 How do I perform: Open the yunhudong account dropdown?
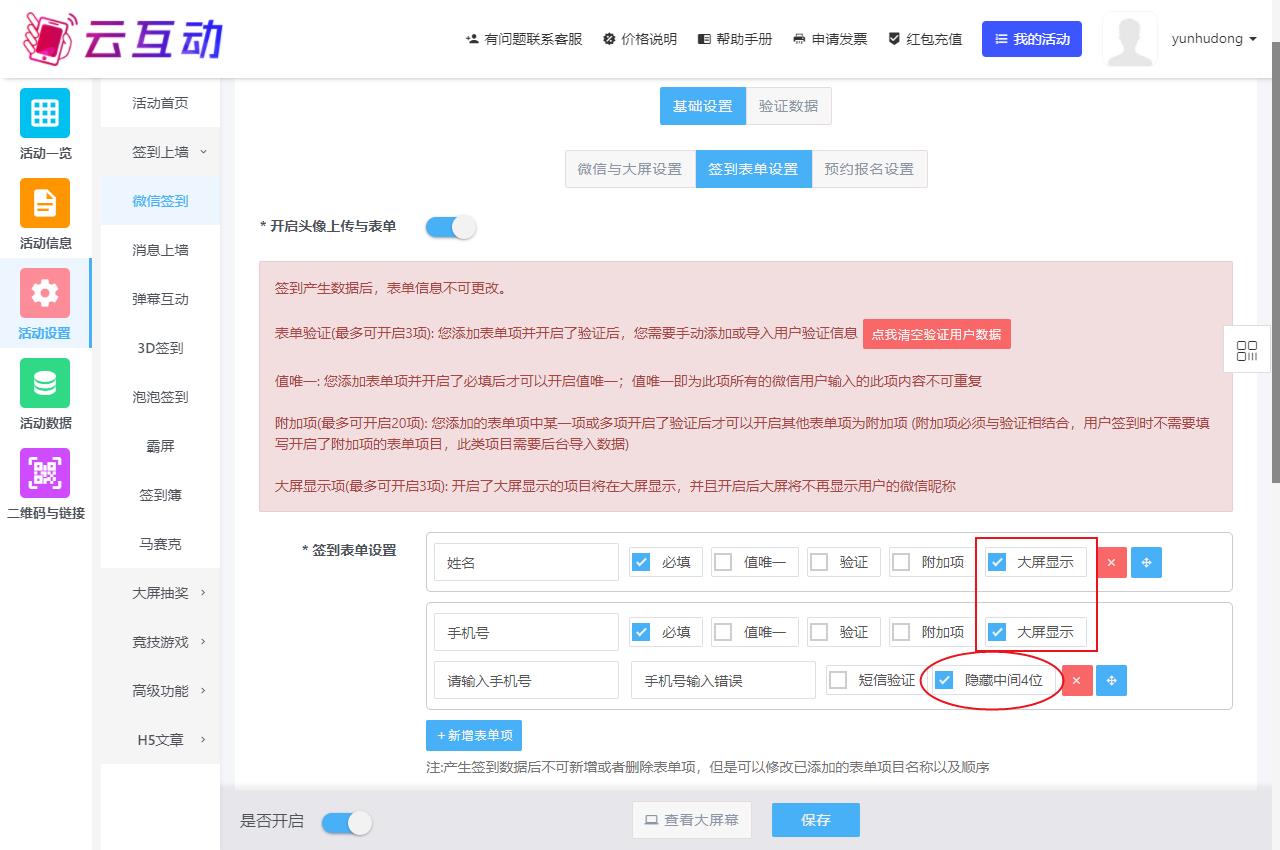point(1214,39)
